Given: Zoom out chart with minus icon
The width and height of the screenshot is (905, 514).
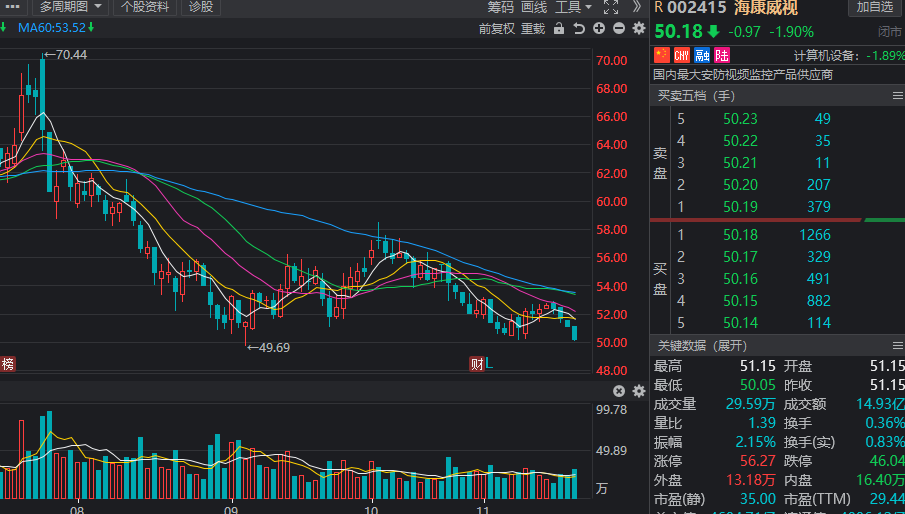Looking at the screenshot, I should tap(619, 29).
